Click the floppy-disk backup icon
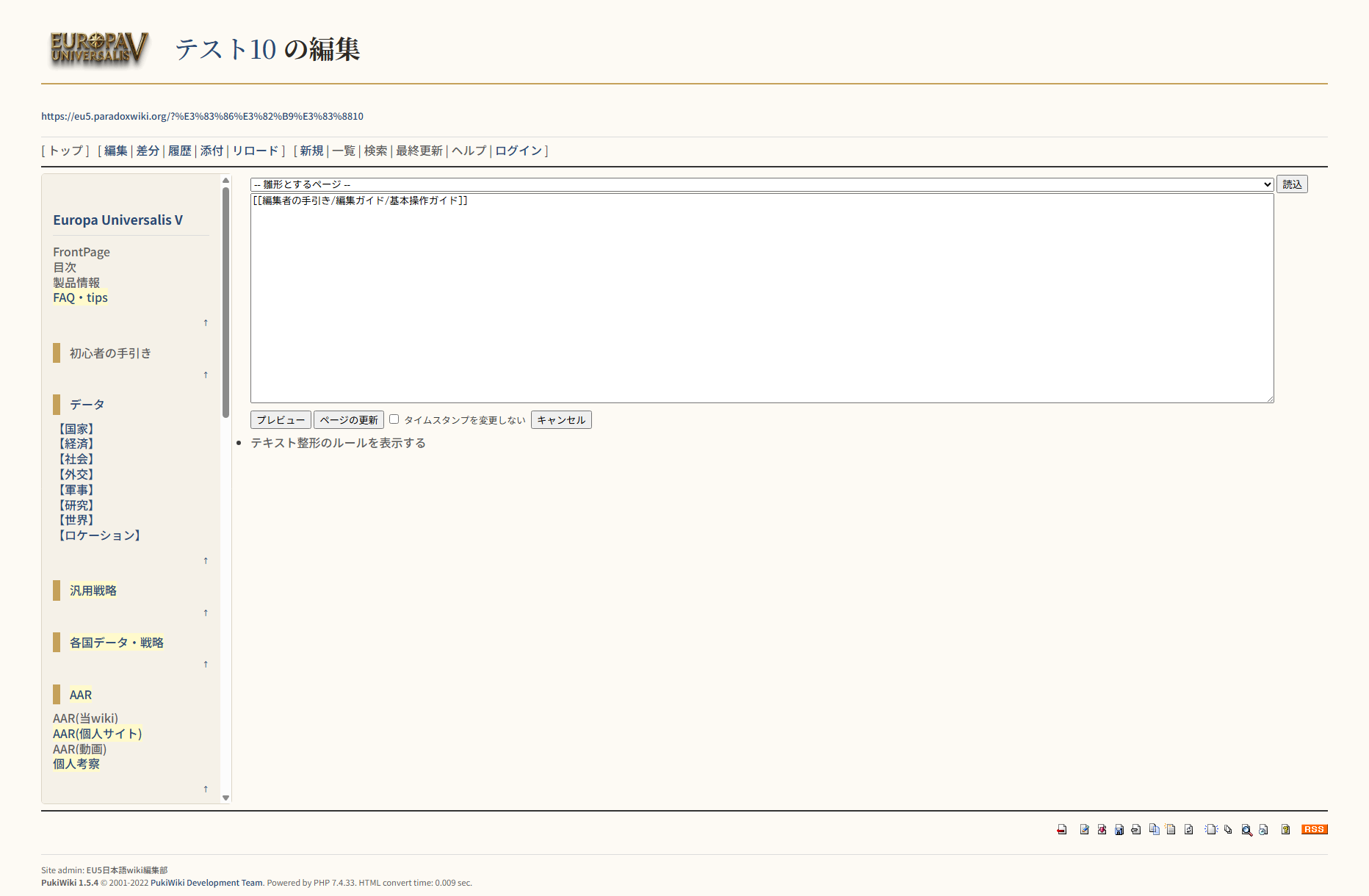 (x=1119, y=829)
